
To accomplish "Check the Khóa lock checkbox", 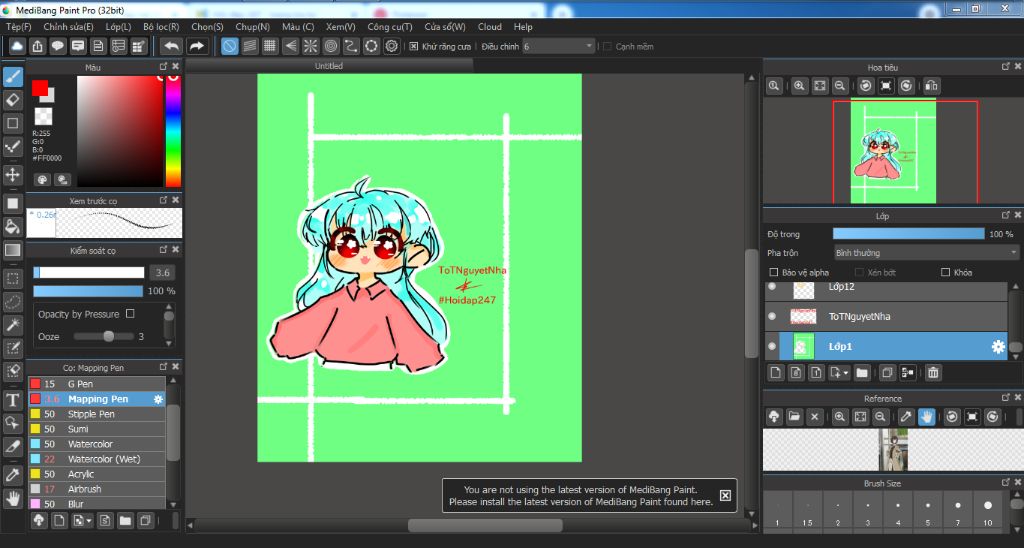I will (x=945, y=272).
